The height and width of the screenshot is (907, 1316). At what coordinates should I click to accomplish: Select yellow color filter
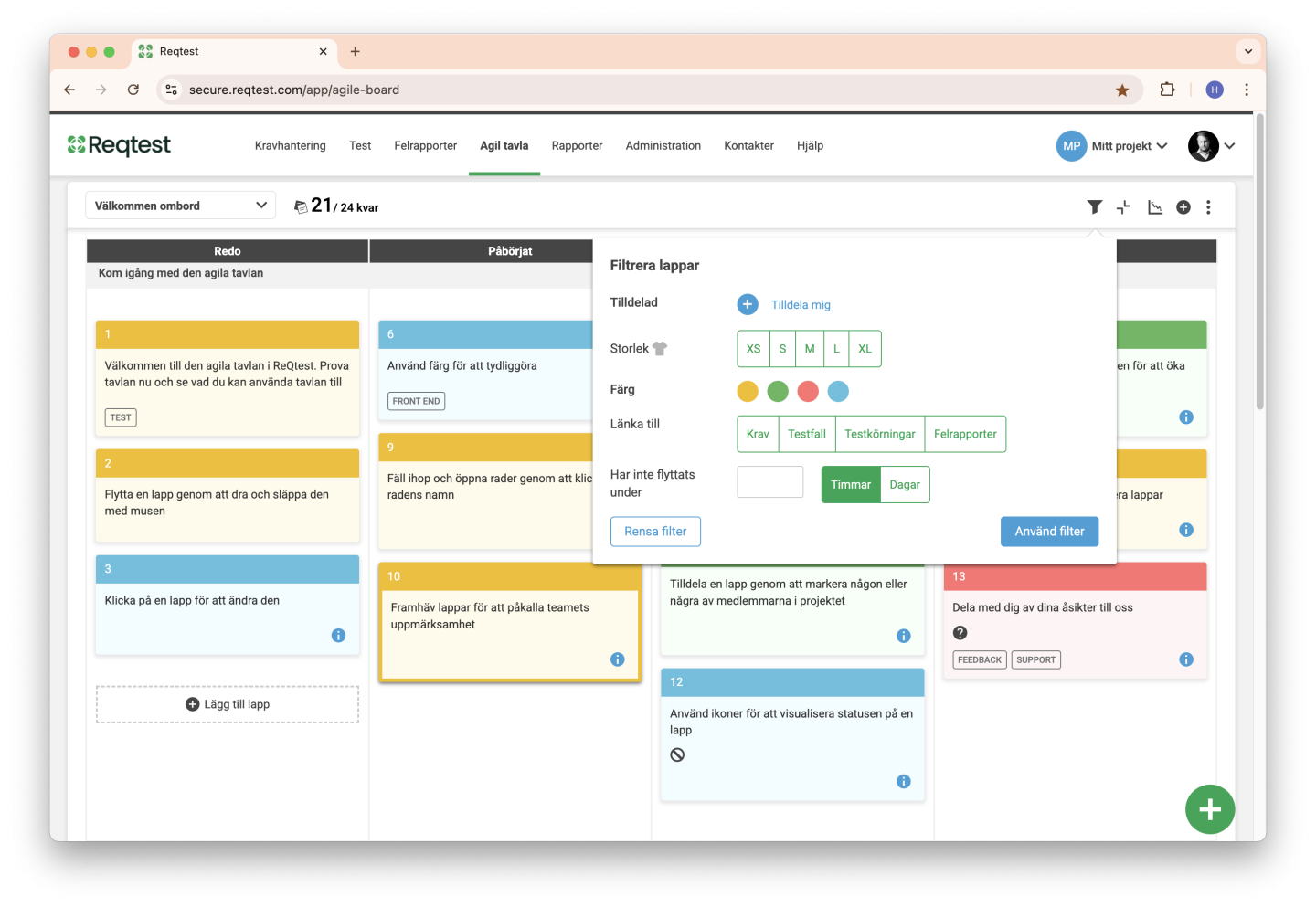[748, 391]
